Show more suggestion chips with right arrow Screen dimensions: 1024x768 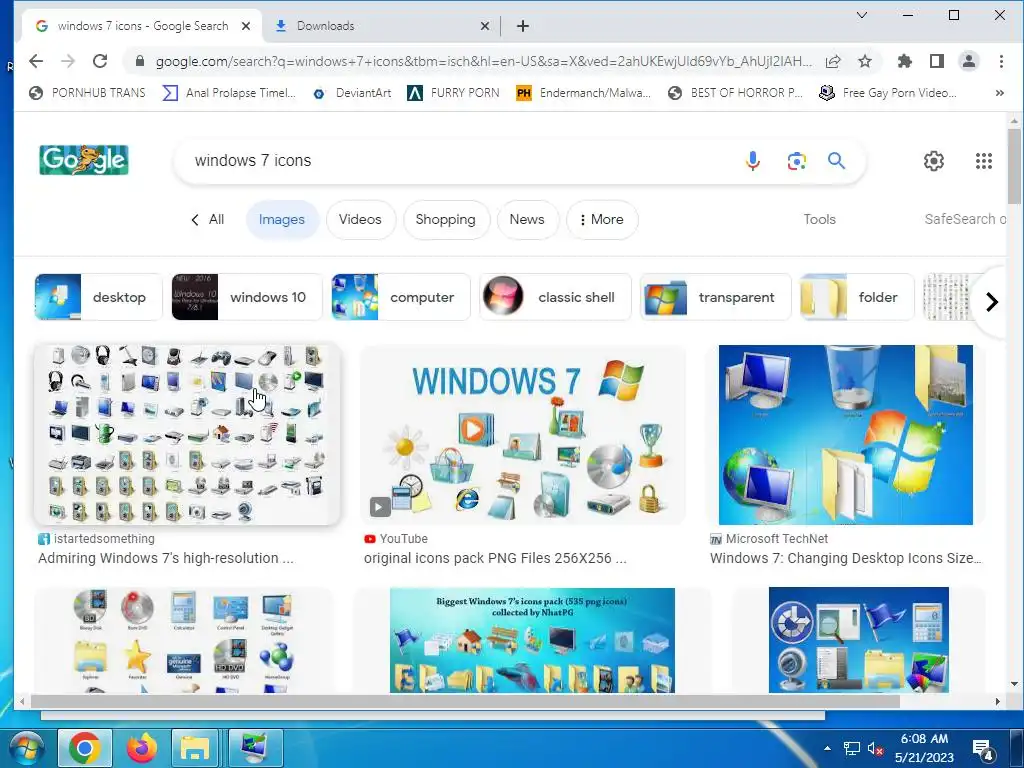991,302
